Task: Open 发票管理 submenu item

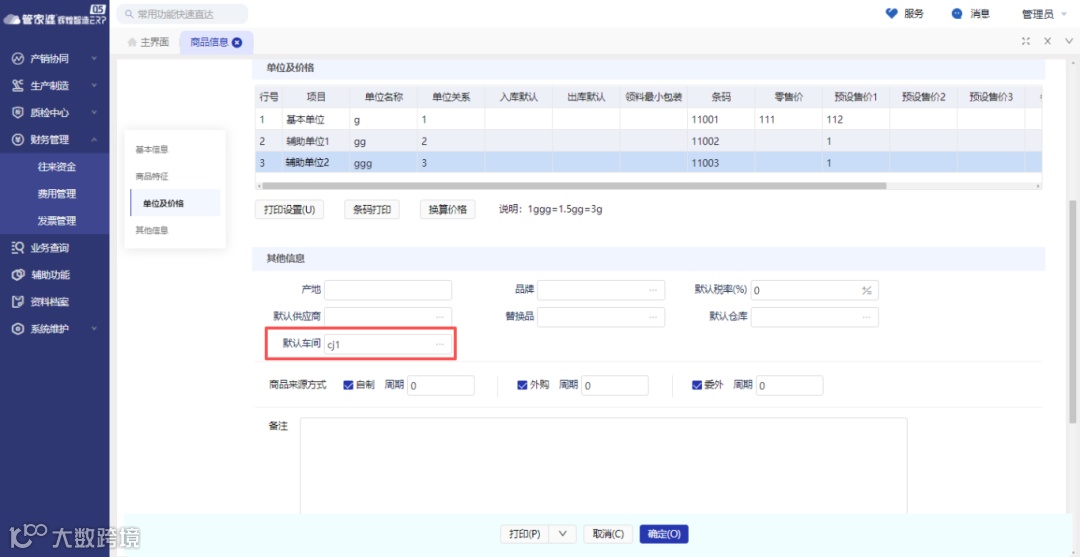Action: [56, 221]
